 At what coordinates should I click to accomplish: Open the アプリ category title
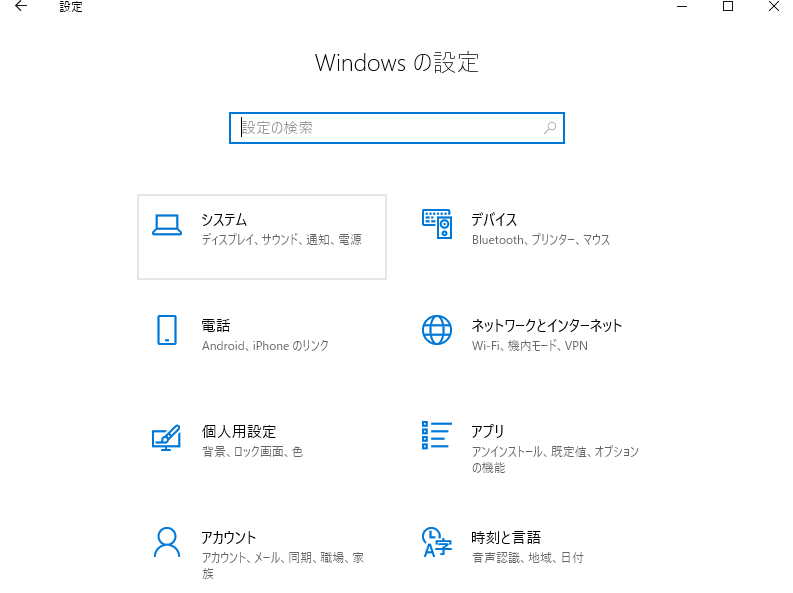pyautogui.click(x=488, y=432)
